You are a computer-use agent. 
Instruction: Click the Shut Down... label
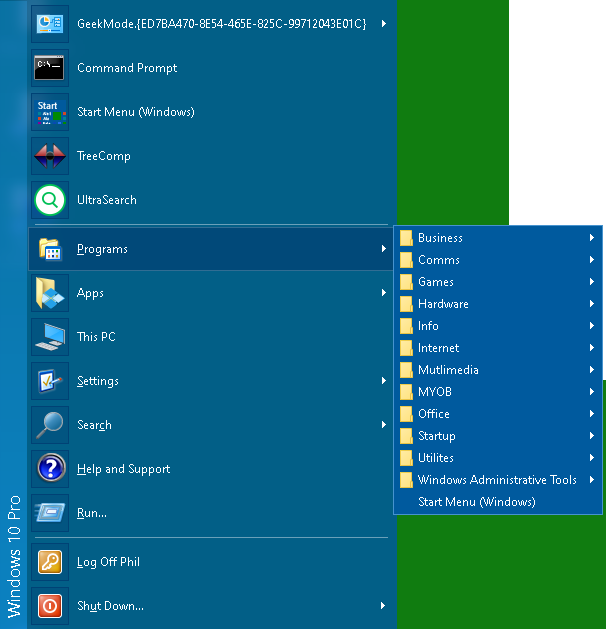point(110,606)
